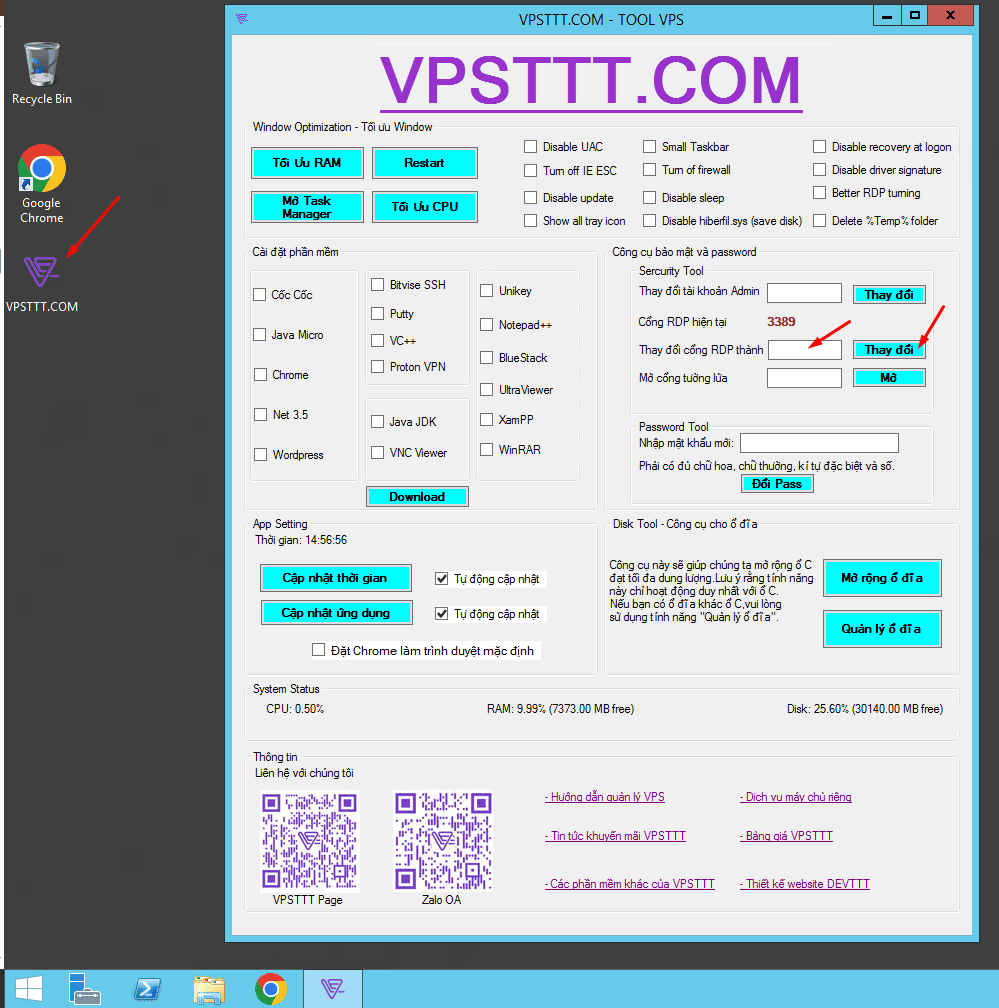
Task: Set Chrome as default browser checkbox
Action: click(x=318, y=650)
